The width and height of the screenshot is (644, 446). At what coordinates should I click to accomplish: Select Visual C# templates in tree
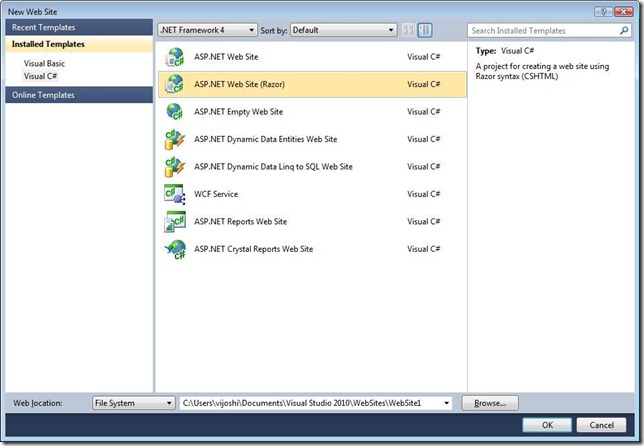tap(40, 76)
